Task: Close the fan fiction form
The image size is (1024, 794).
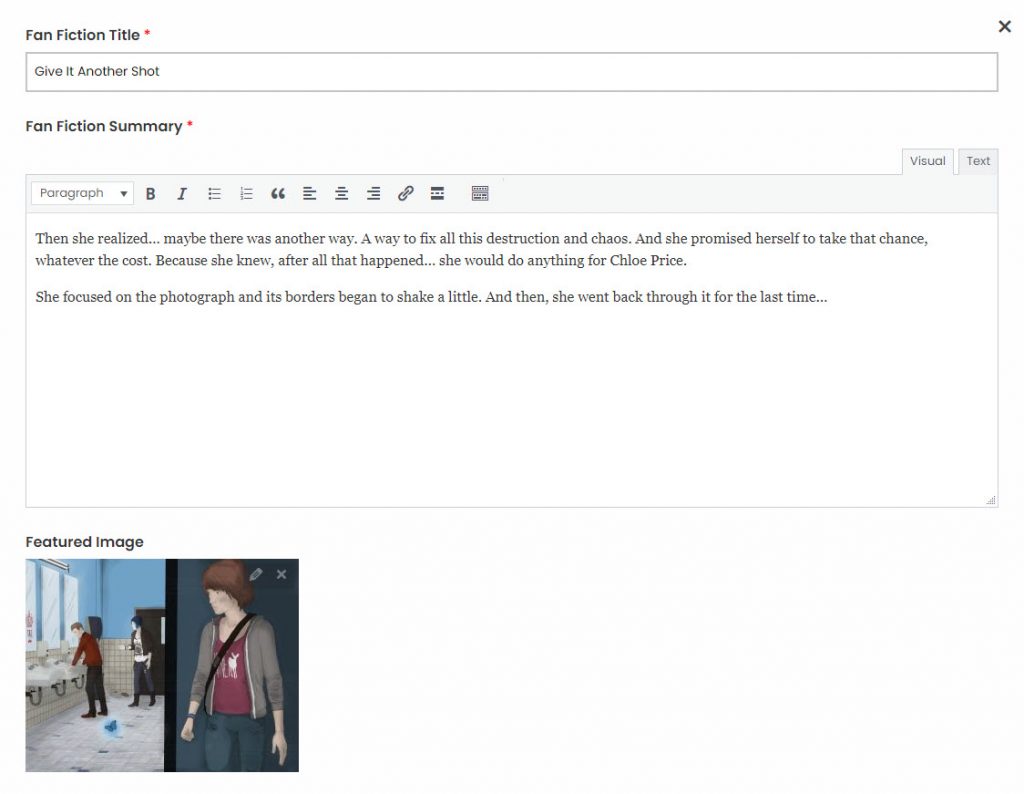Action: 1004,27
